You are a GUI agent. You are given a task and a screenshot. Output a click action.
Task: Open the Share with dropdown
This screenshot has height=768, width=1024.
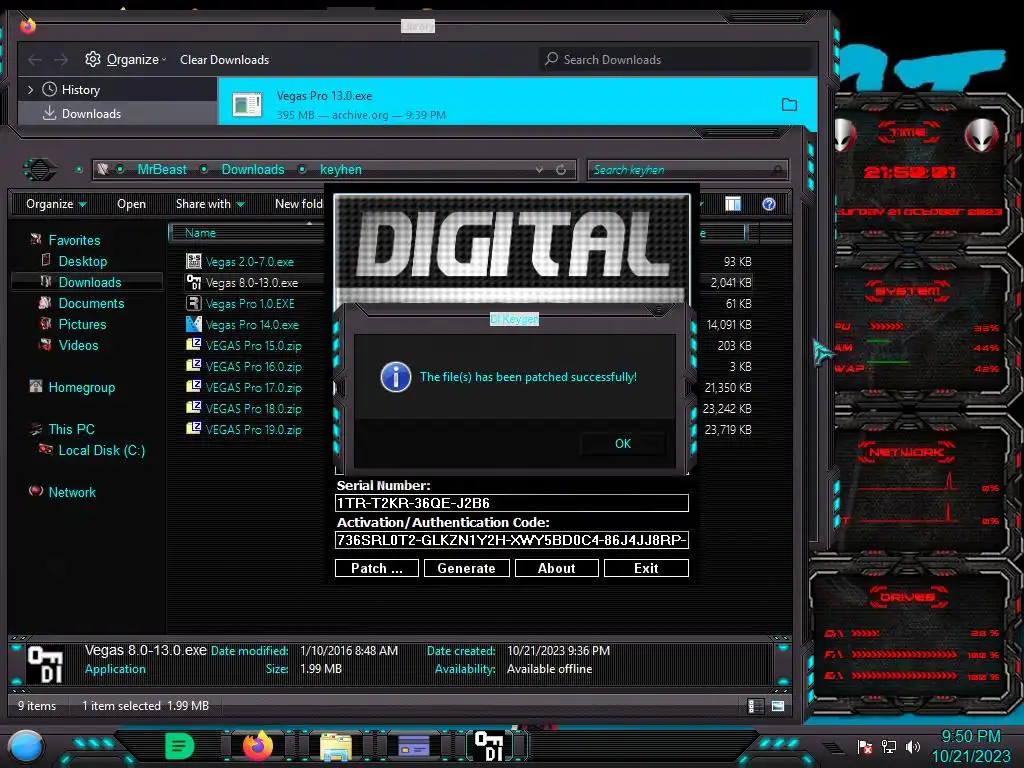click(x=210, y=204)
